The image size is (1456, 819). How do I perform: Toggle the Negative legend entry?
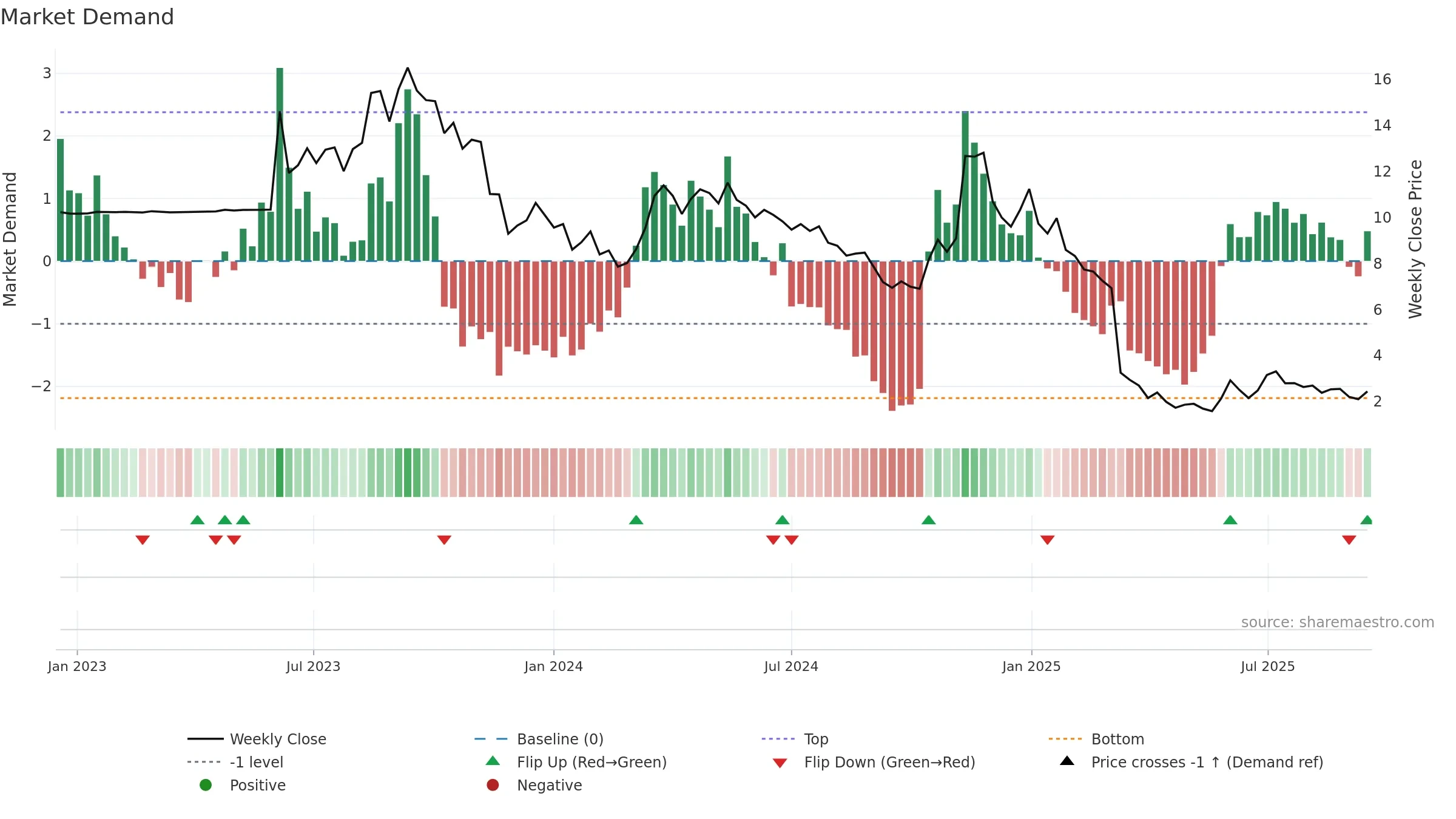click(534, 785)
